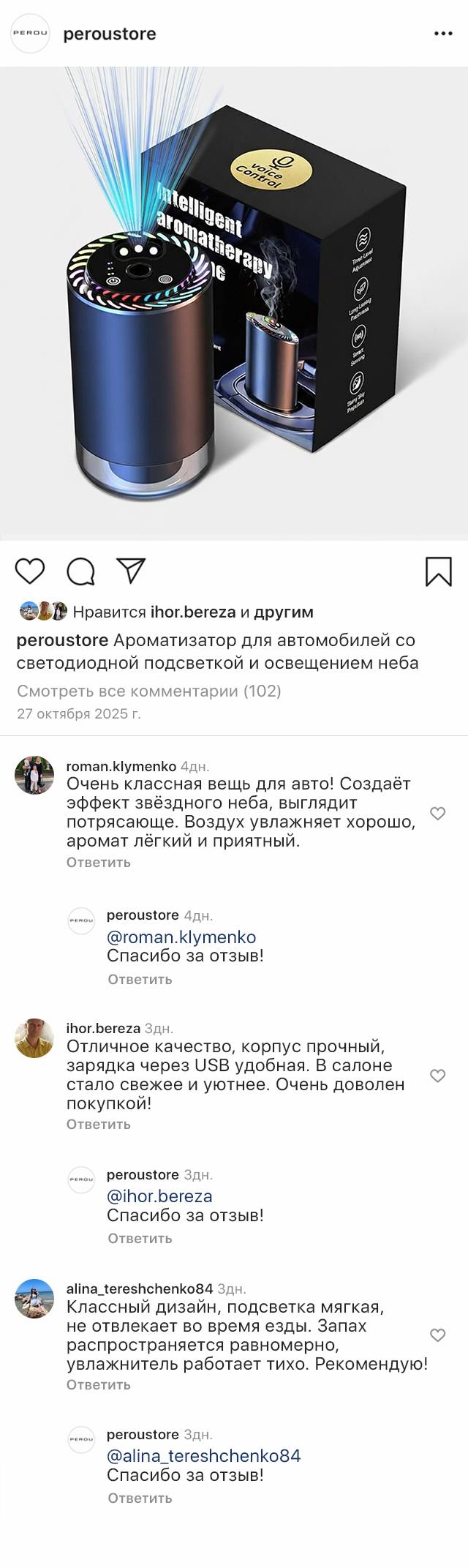468x1568 pixels.
Task: Reply to alina_tereshchenko84's comment
Action: (98, 1384)
